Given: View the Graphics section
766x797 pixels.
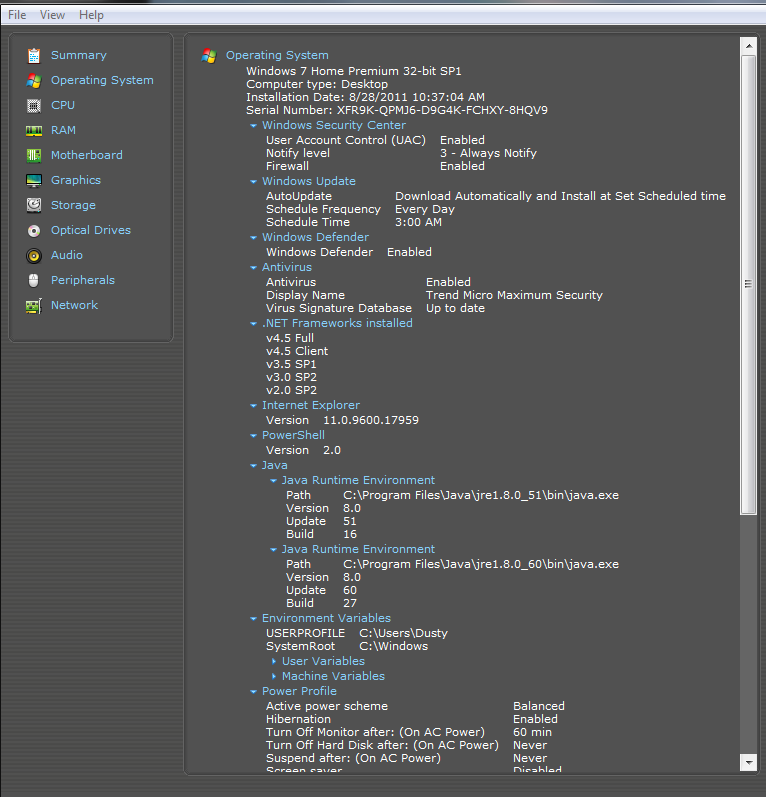Looking at the screenshot, I should coord(76,180).
